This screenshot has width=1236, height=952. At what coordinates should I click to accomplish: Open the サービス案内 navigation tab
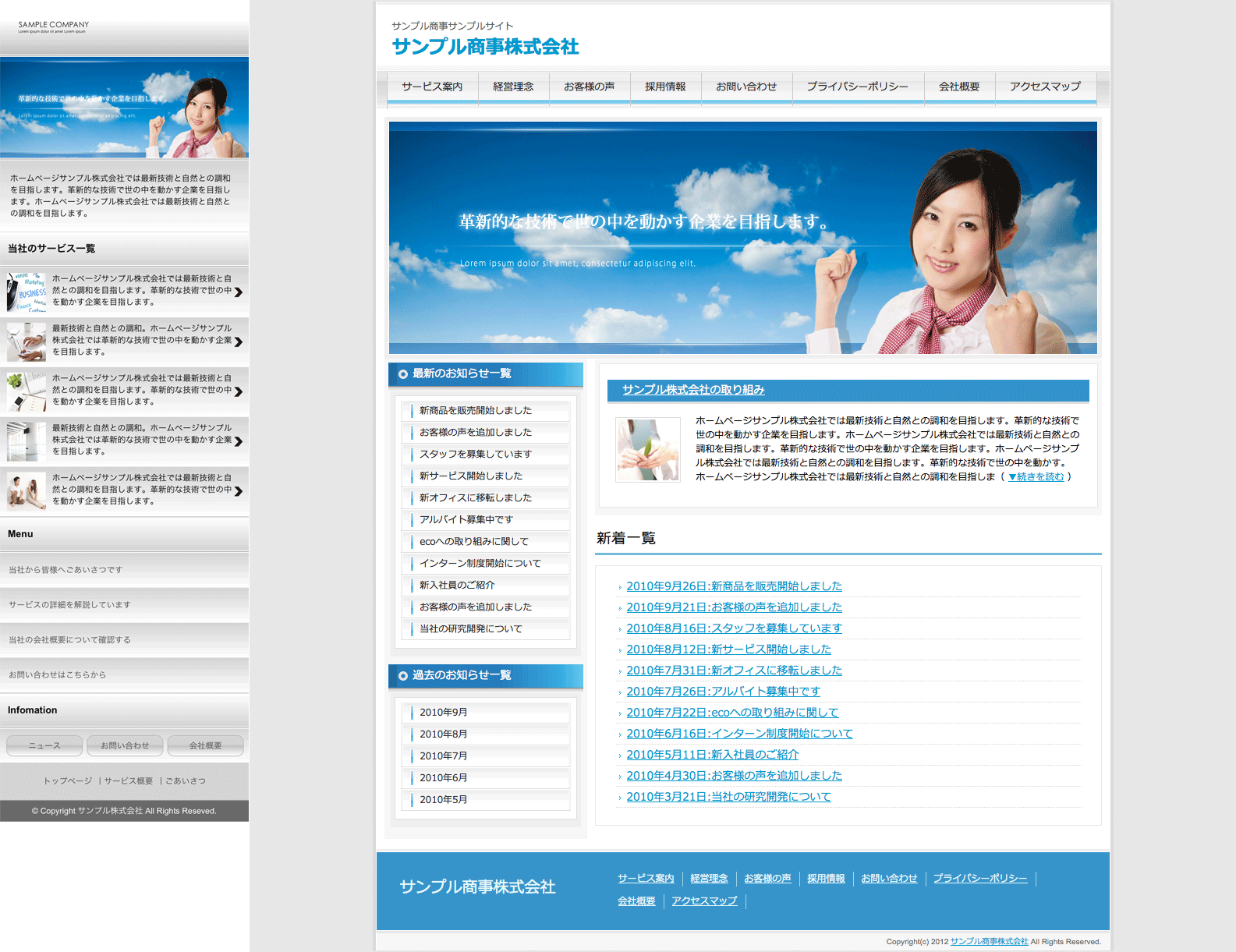pyautogui.click(x=432, y=87)
